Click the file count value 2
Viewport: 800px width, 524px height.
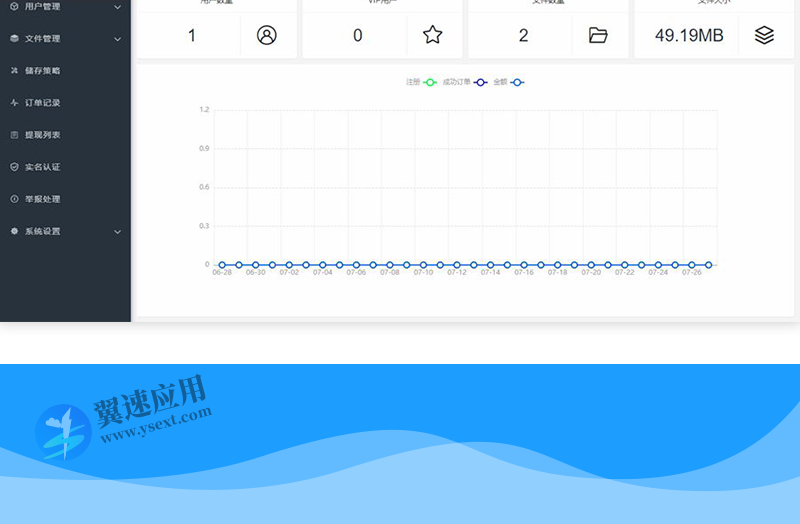(523, 35)
